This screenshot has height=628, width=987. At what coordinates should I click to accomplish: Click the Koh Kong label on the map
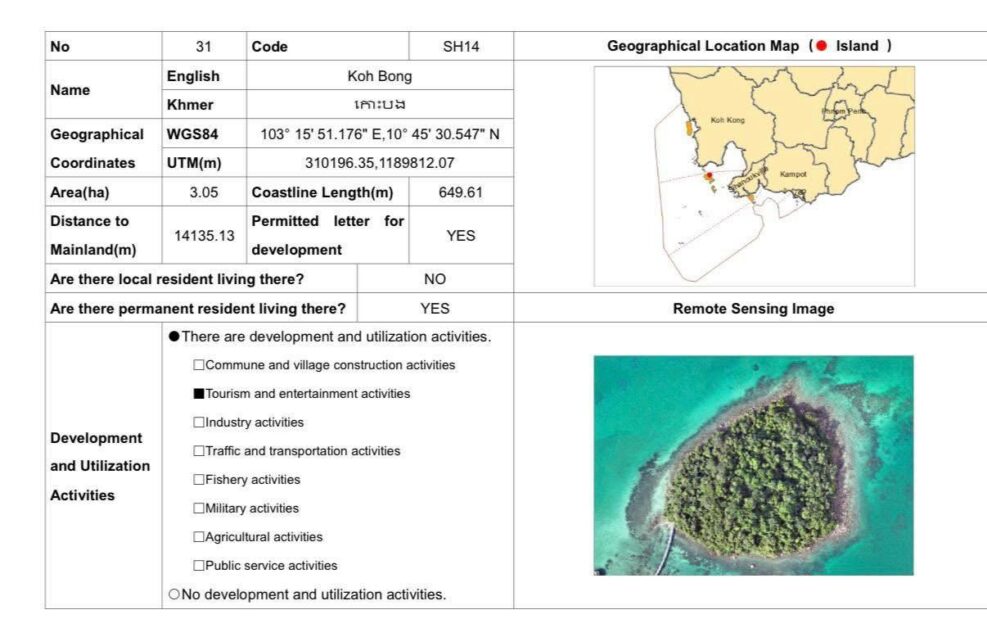pyautogui.click(x=727, y=120)
